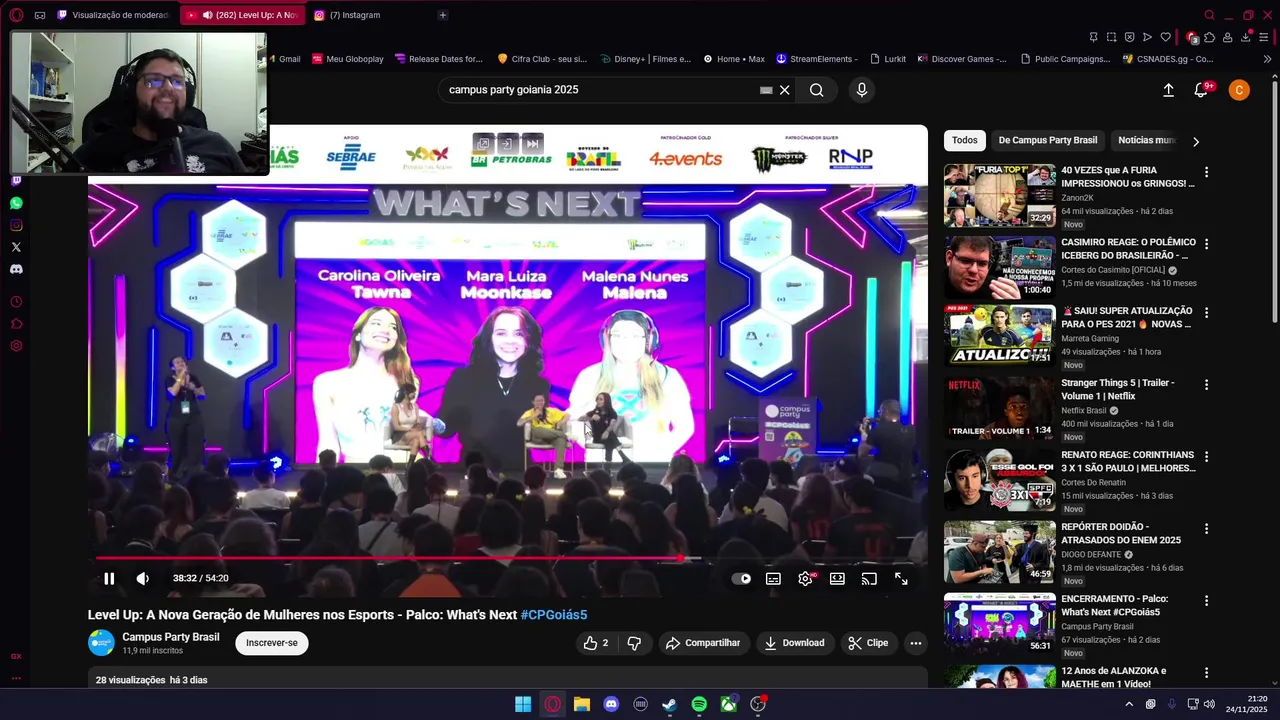Open Twitch in the Opera sidebar
Image resolution: width=1280 pixels, height=720 pixels.
click(x=16, y=181)
